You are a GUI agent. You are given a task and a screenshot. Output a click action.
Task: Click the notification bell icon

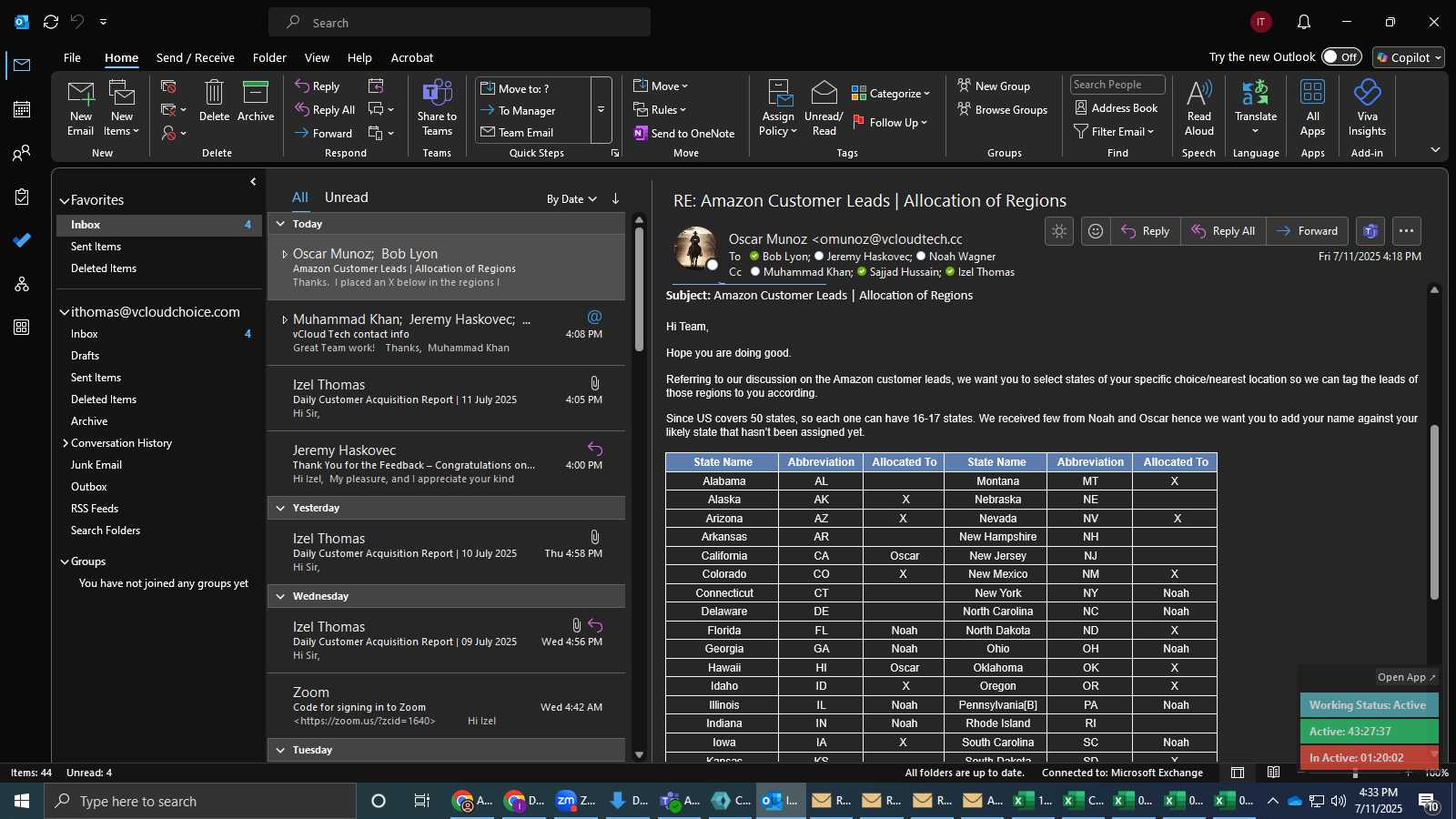click(x=1303, y=22)
